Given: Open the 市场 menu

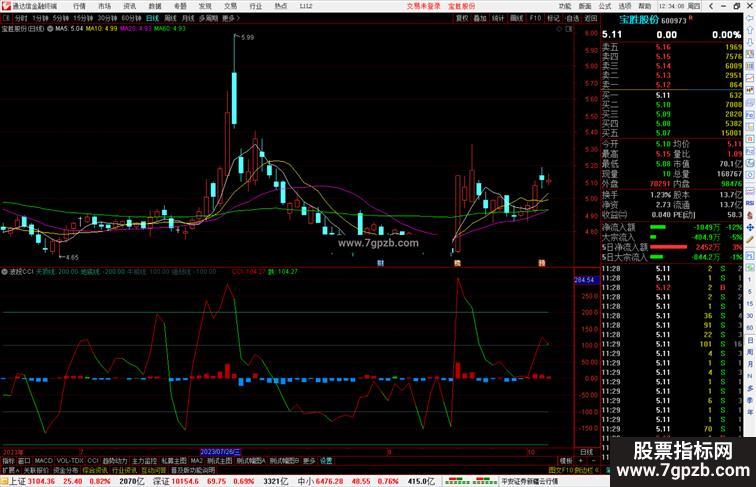Looking at the screenshot, I should (x=105, y=6).
